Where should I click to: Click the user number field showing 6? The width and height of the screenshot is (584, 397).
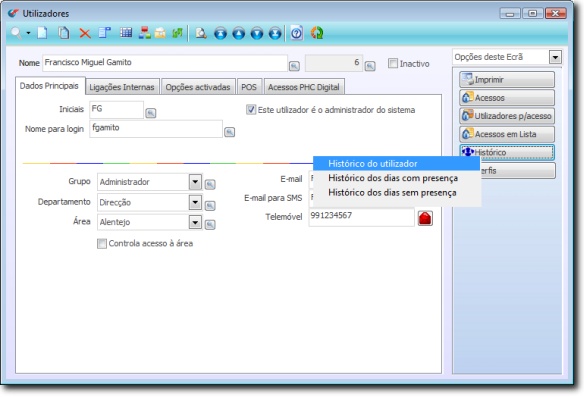click(x=334, y=63)
